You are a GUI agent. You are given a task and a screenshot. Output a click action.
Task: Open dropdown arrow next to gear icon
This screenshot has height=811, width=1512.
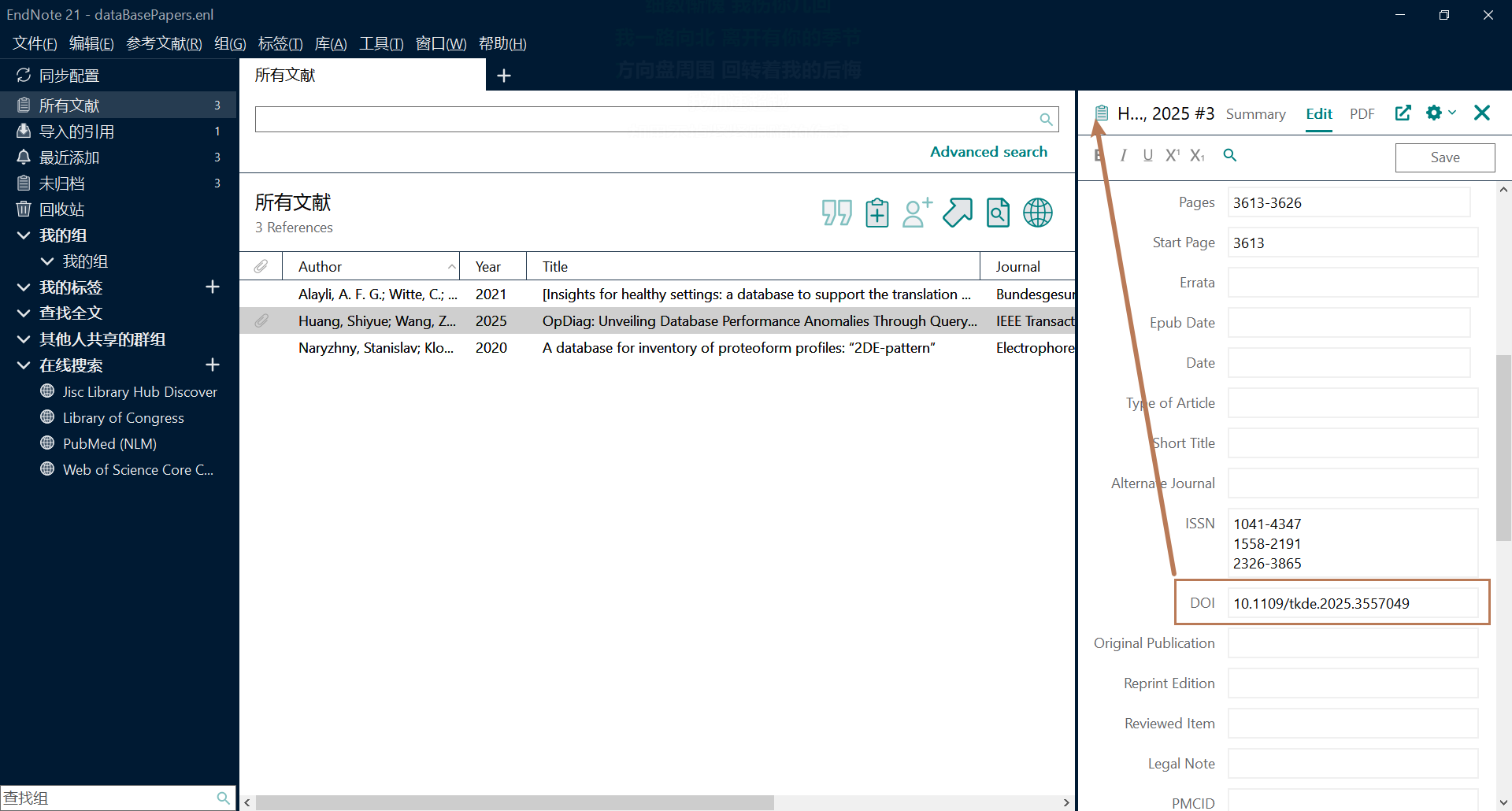tap(1452, 113)
